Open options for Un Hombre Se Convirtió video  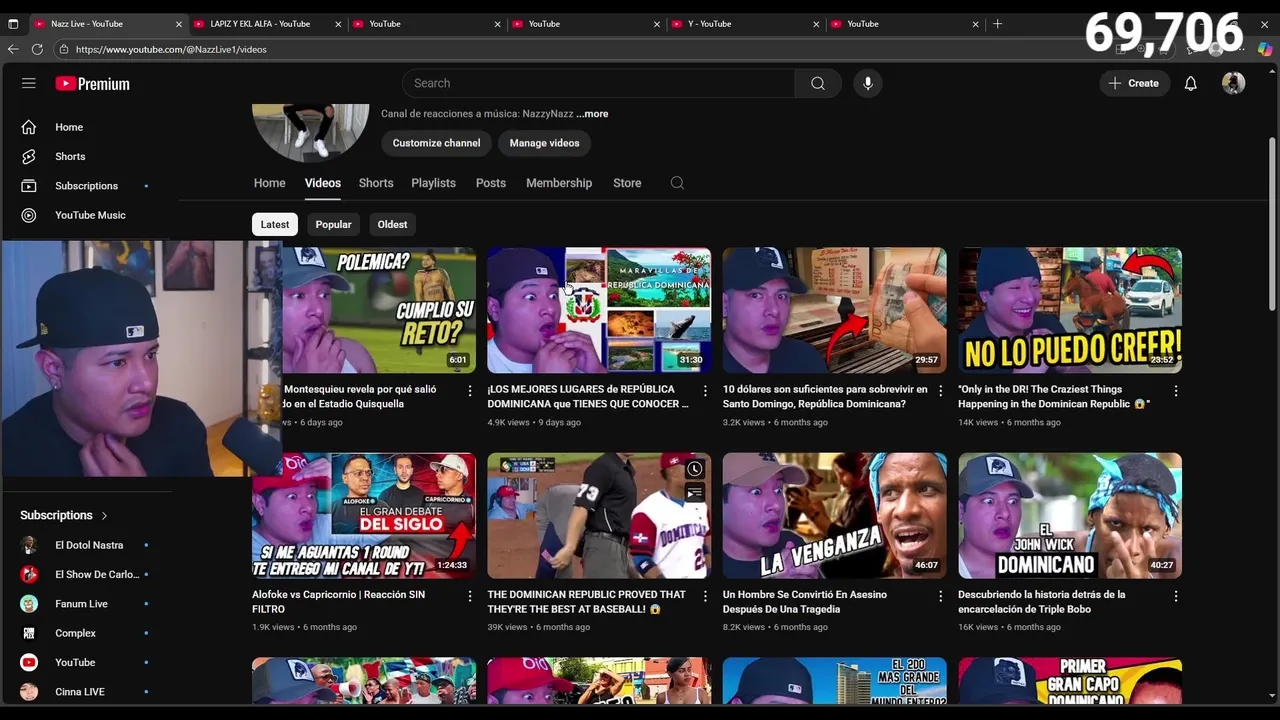point(940,596)
